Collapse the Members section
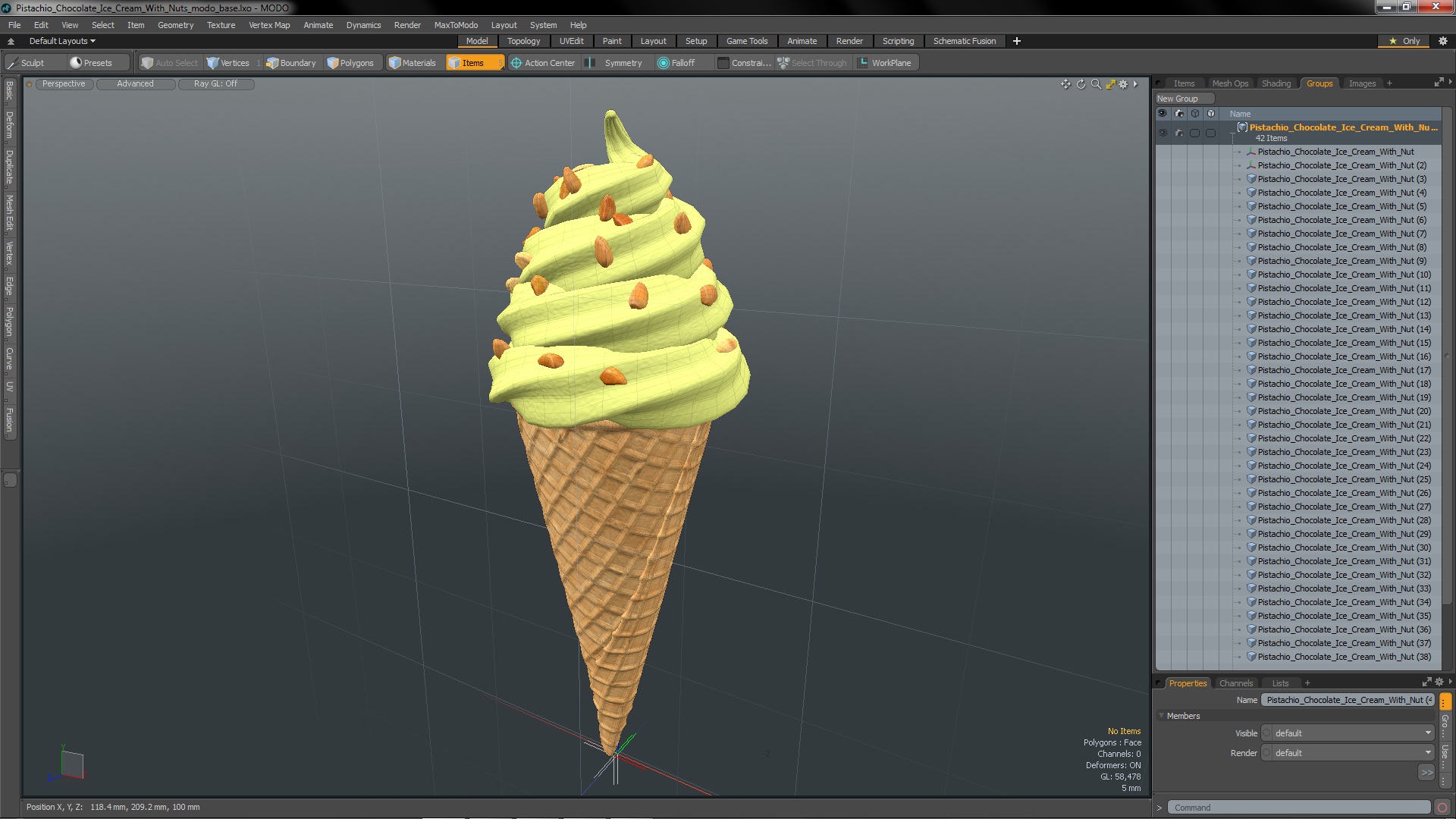 1161,716
